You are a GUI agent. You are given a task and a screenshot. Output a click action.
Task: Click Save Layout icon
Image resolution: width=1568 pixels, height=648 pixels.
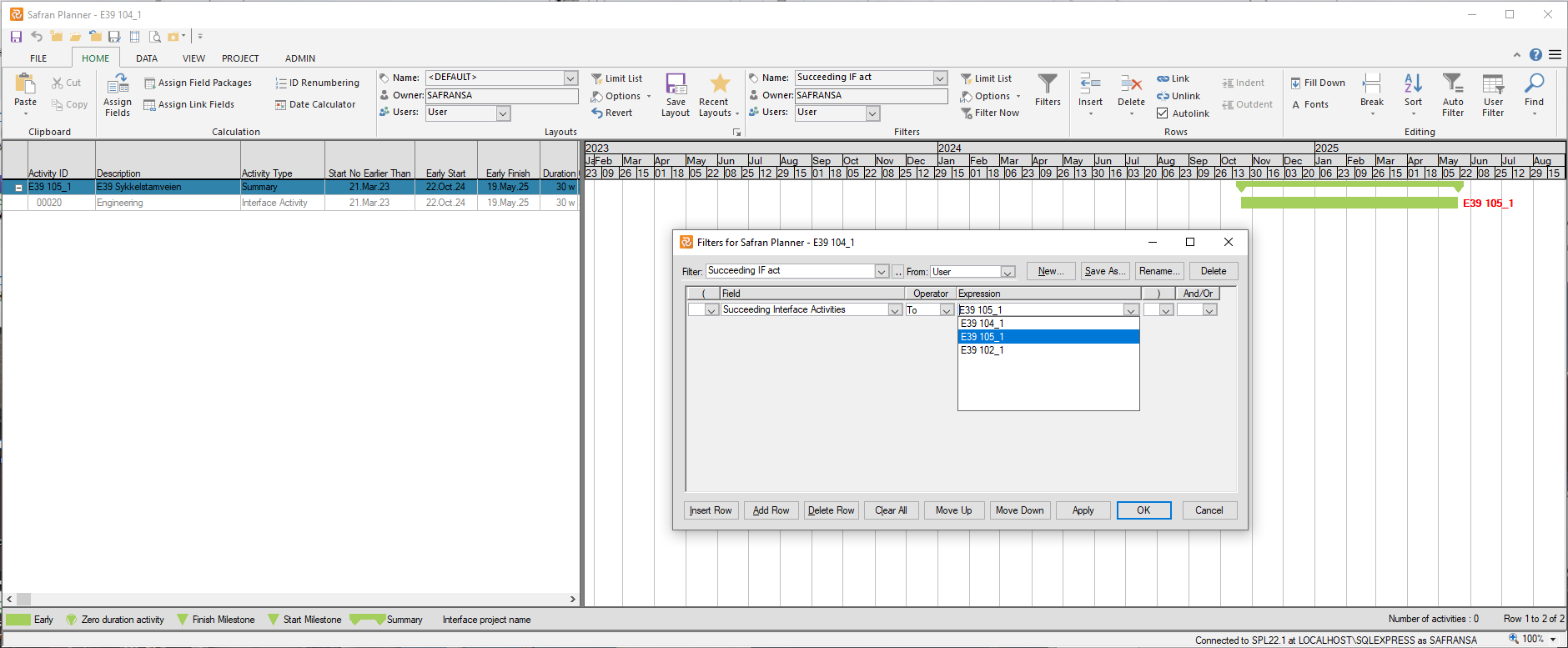click(676, 84)
